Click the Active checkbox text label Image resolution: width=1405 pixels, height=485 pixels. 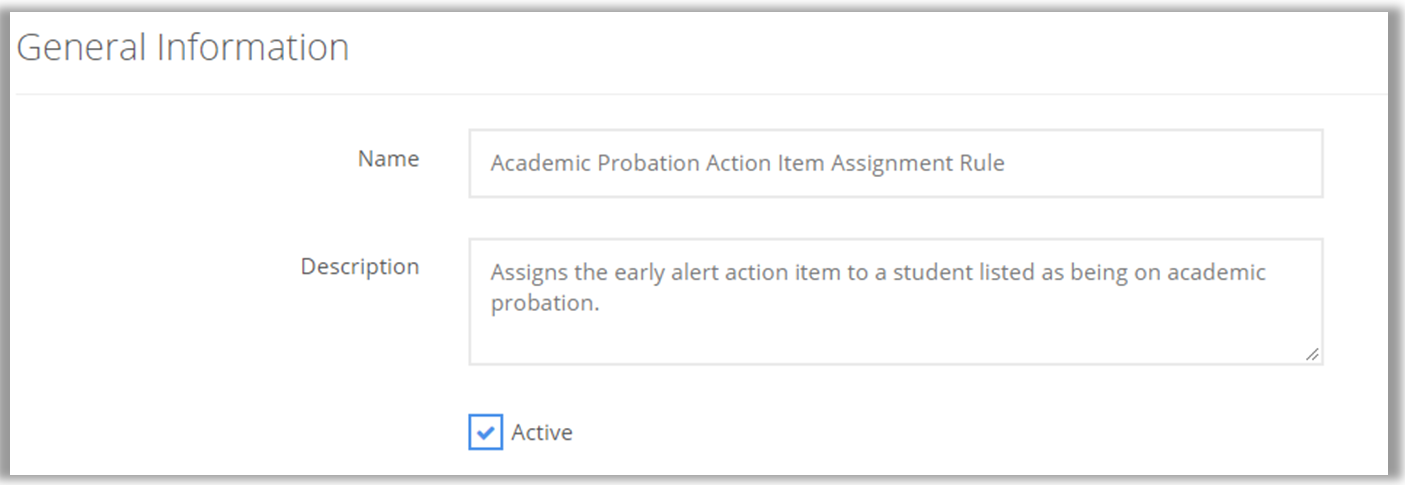click(x=542, y=433)
